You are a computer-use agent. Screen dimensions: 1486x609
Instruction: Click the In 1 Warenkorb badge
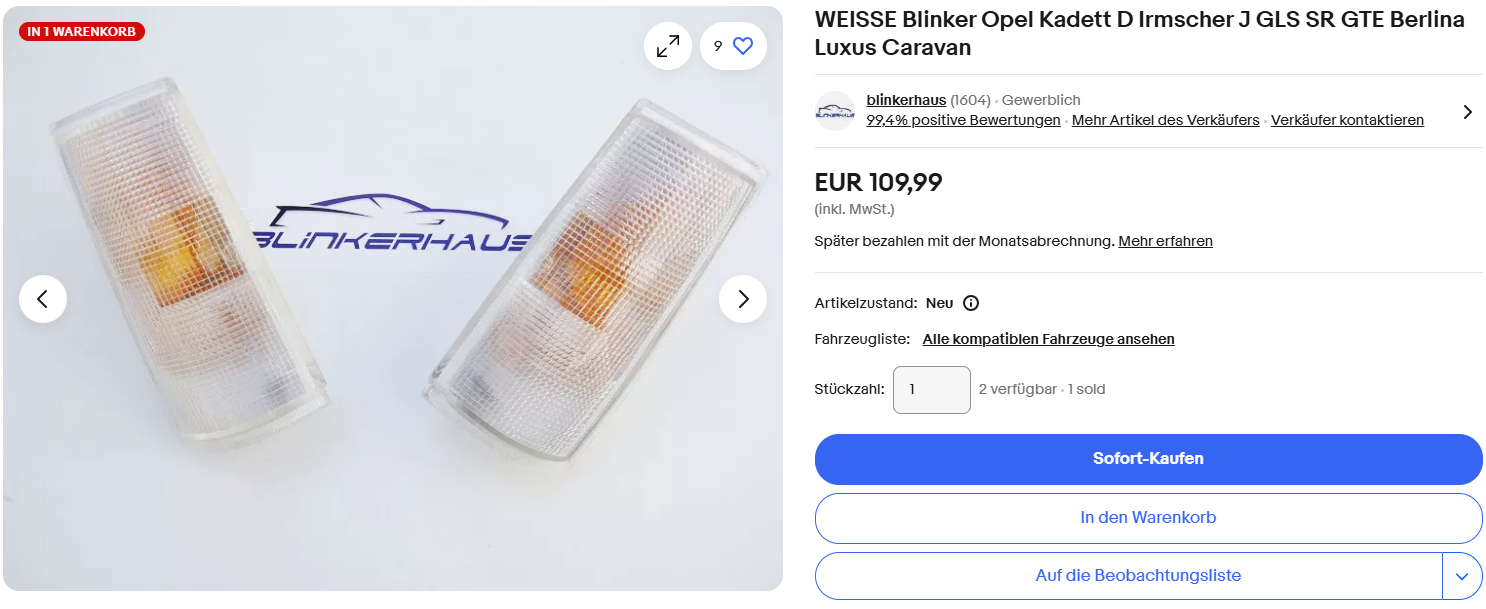(82, 32)
